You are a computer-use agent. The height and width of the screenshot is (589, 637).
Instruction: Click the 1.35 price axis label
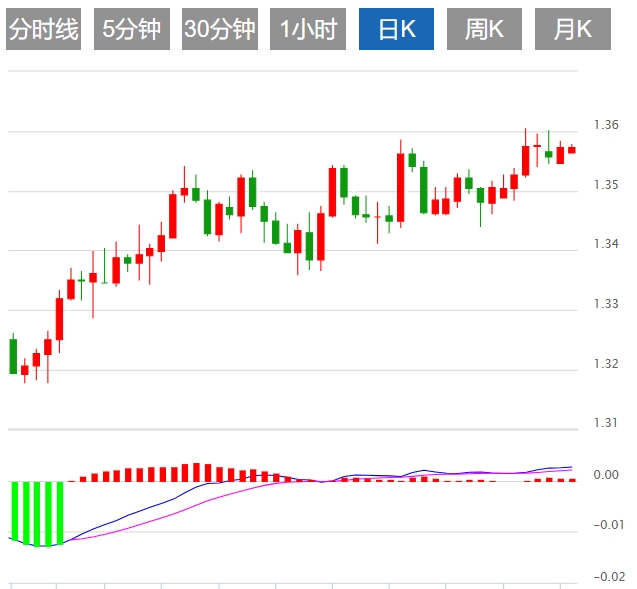pos(606,185)
